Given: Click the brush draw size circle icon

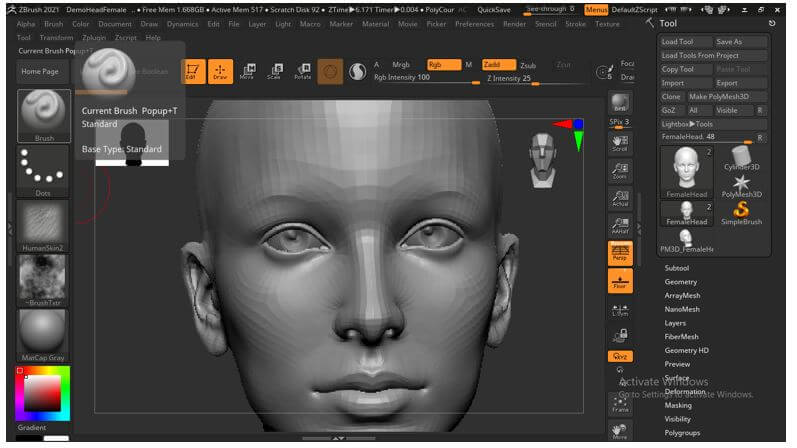Looking at the screenshot, I should [604, 72].
